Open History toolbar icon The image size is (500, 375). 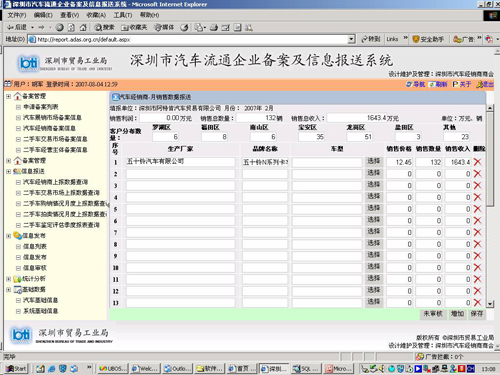click(184, 28)
